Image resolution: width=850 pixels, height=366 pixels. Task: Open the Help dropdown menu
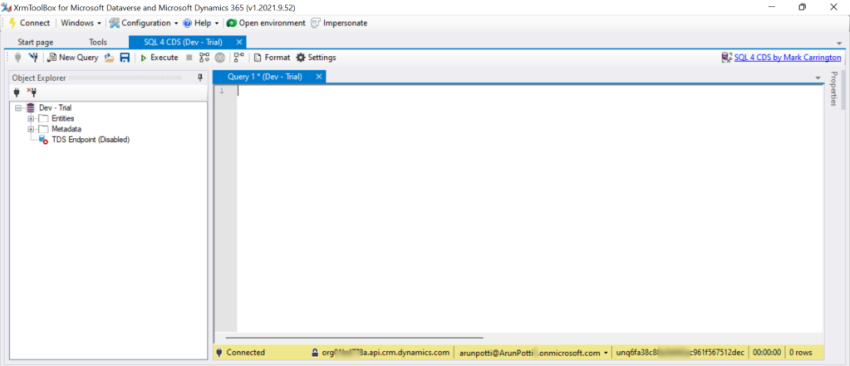point(201,23)
